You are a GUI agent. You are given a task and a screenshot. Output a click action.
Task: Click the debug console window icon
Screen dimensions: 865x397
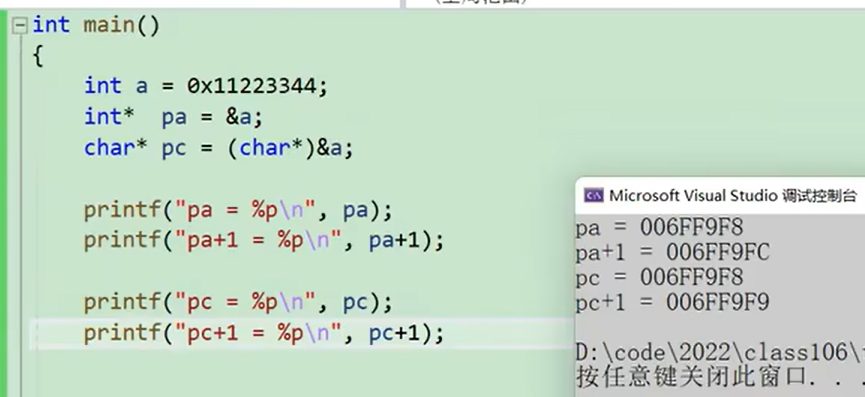594,195
